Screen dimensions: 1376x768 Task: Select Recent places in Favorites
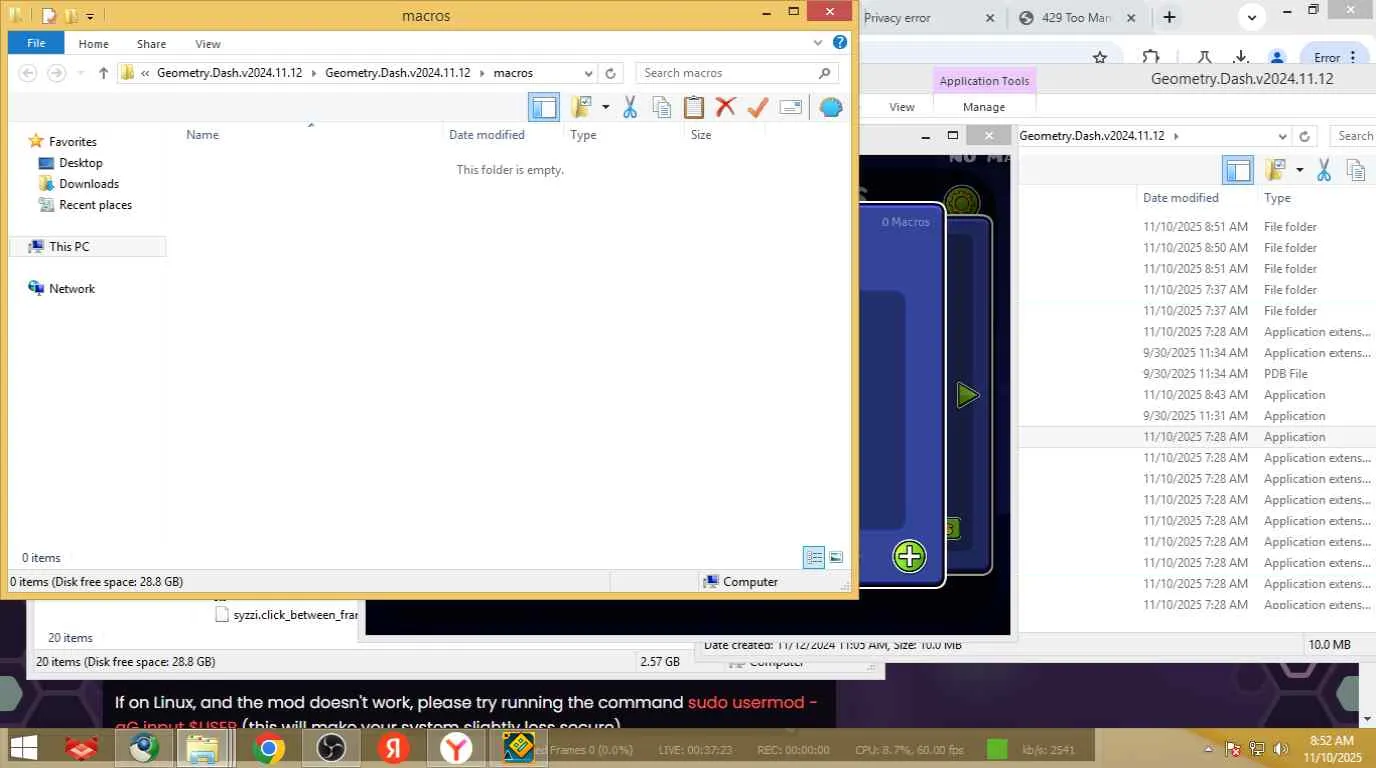tap(95, 205)
